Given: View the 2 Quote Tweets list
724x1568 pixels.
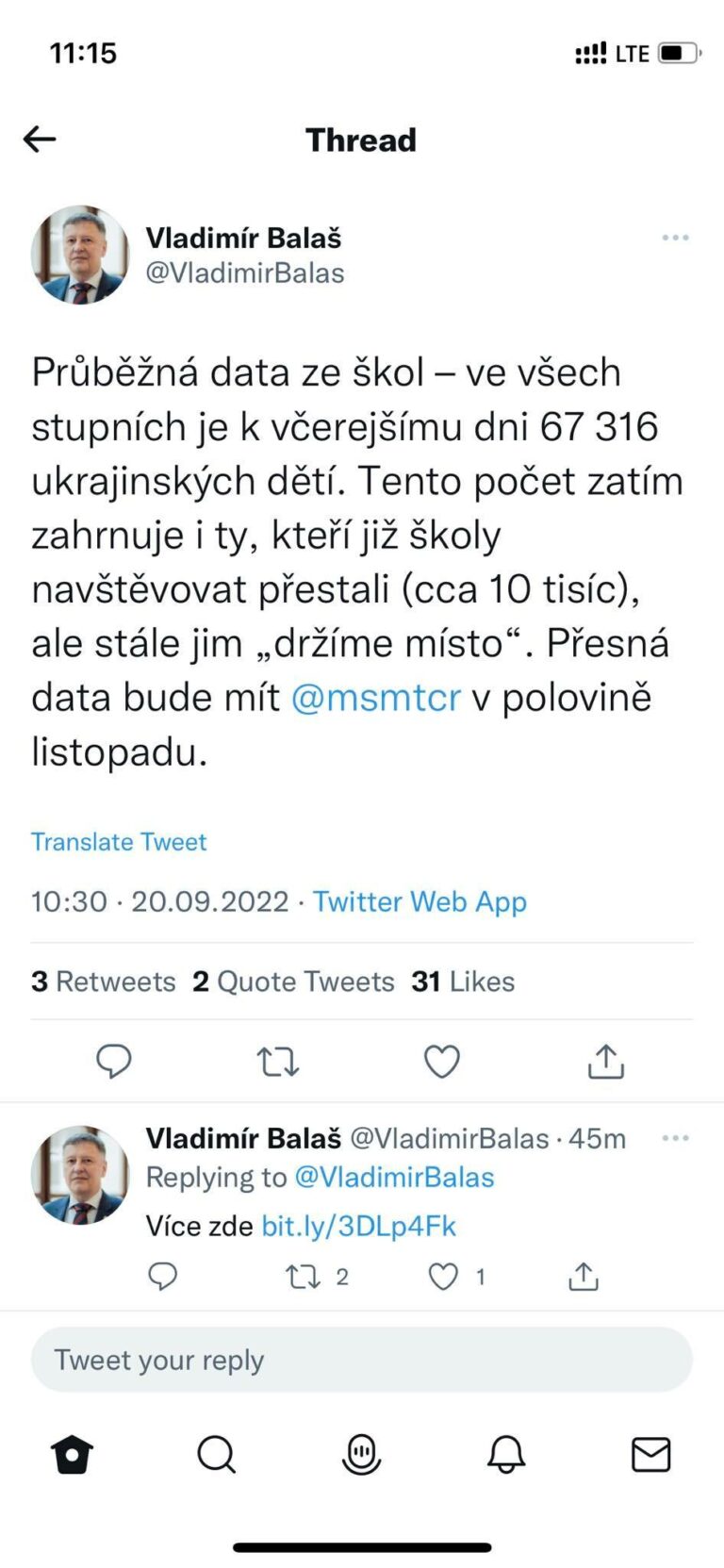Looking at the screenshot, I should pyautogui.click(x=293, y=982).
